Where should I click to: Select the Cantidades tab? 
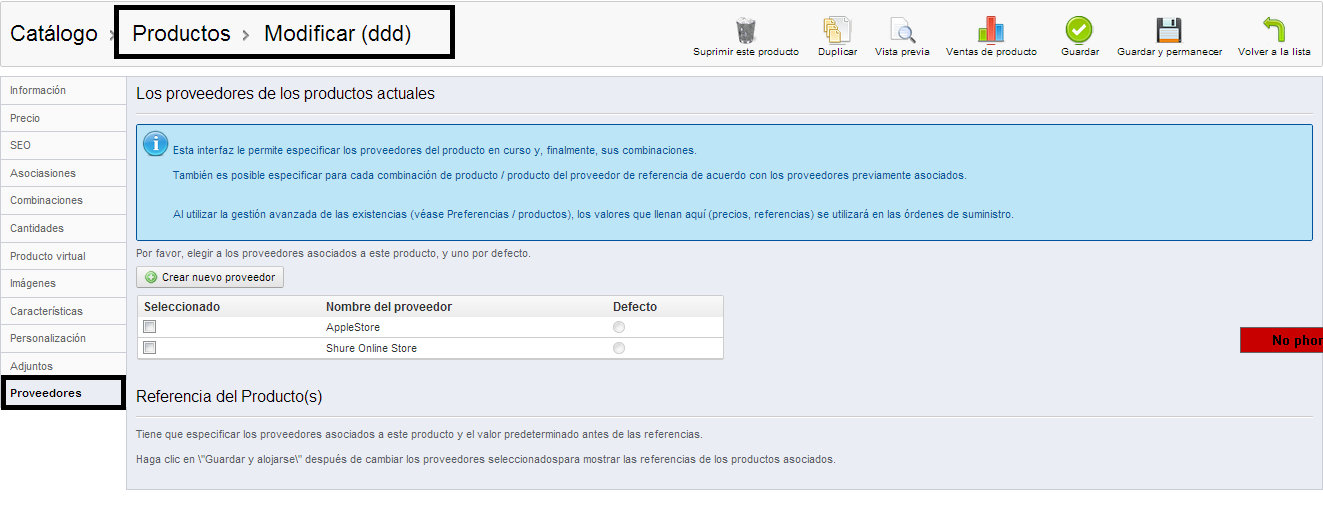point(63,228)
